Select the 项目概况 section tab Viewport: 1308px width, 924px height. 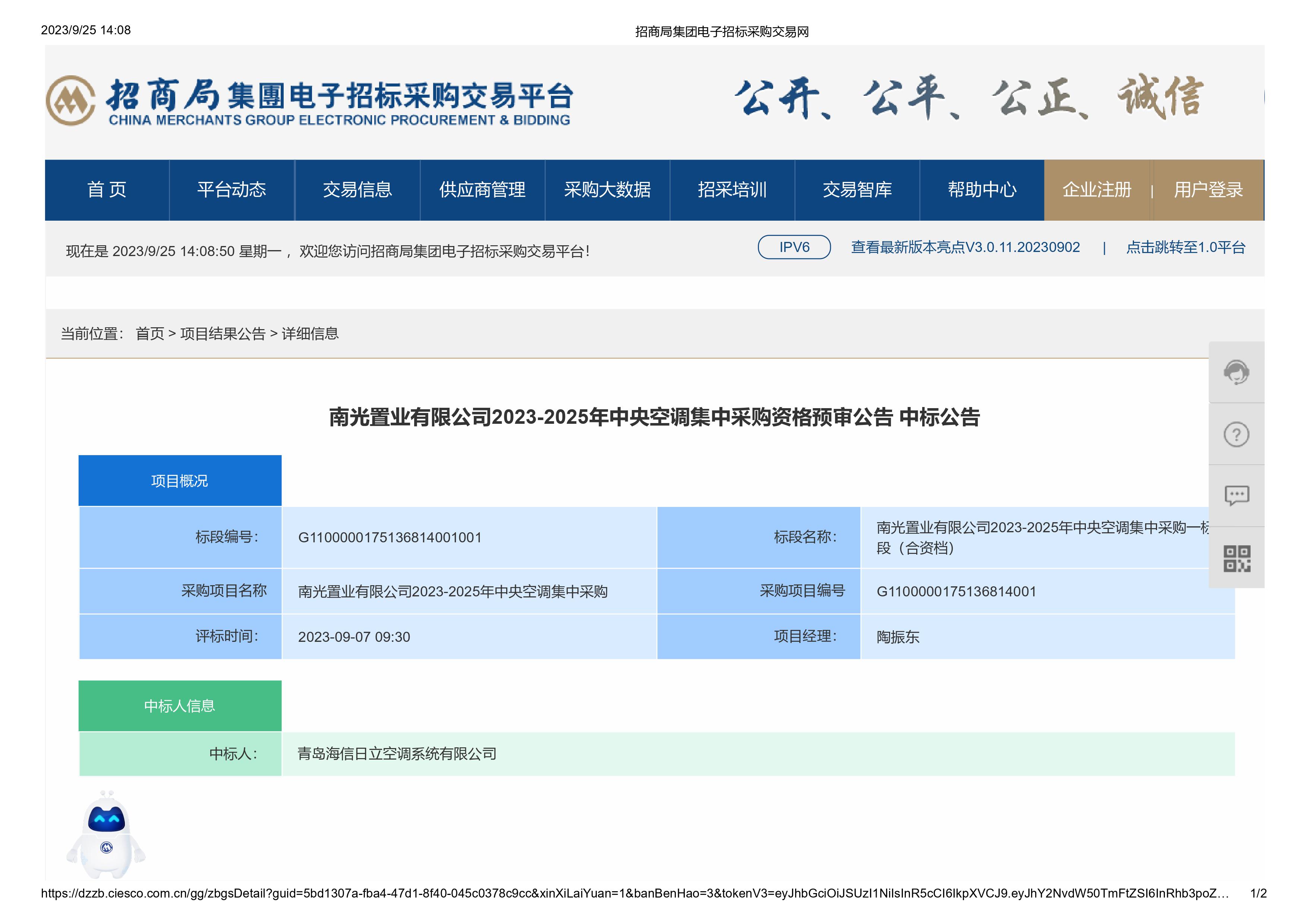179,481
